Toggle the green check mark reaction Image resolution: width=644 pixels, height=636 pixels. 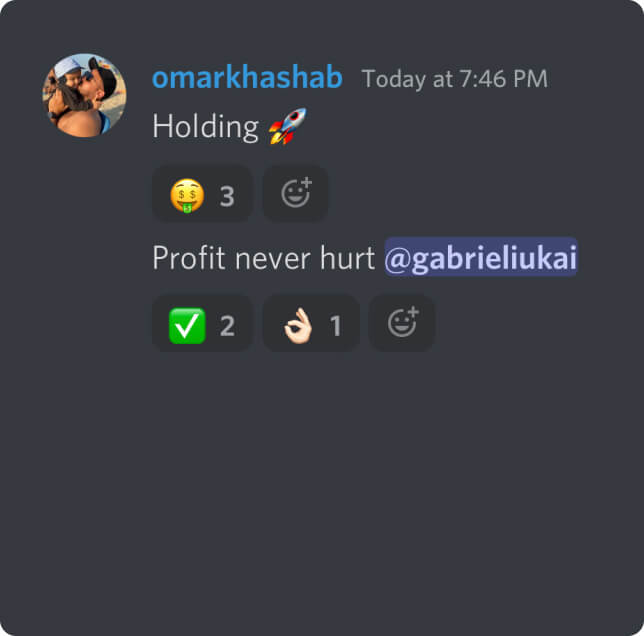(x=202, y=324)
